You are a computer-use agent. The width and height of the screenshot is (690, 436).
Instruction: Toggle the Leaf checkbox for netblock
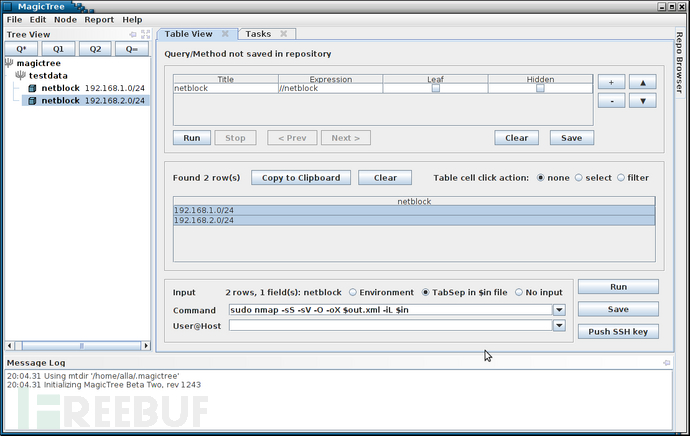(436, 88)
